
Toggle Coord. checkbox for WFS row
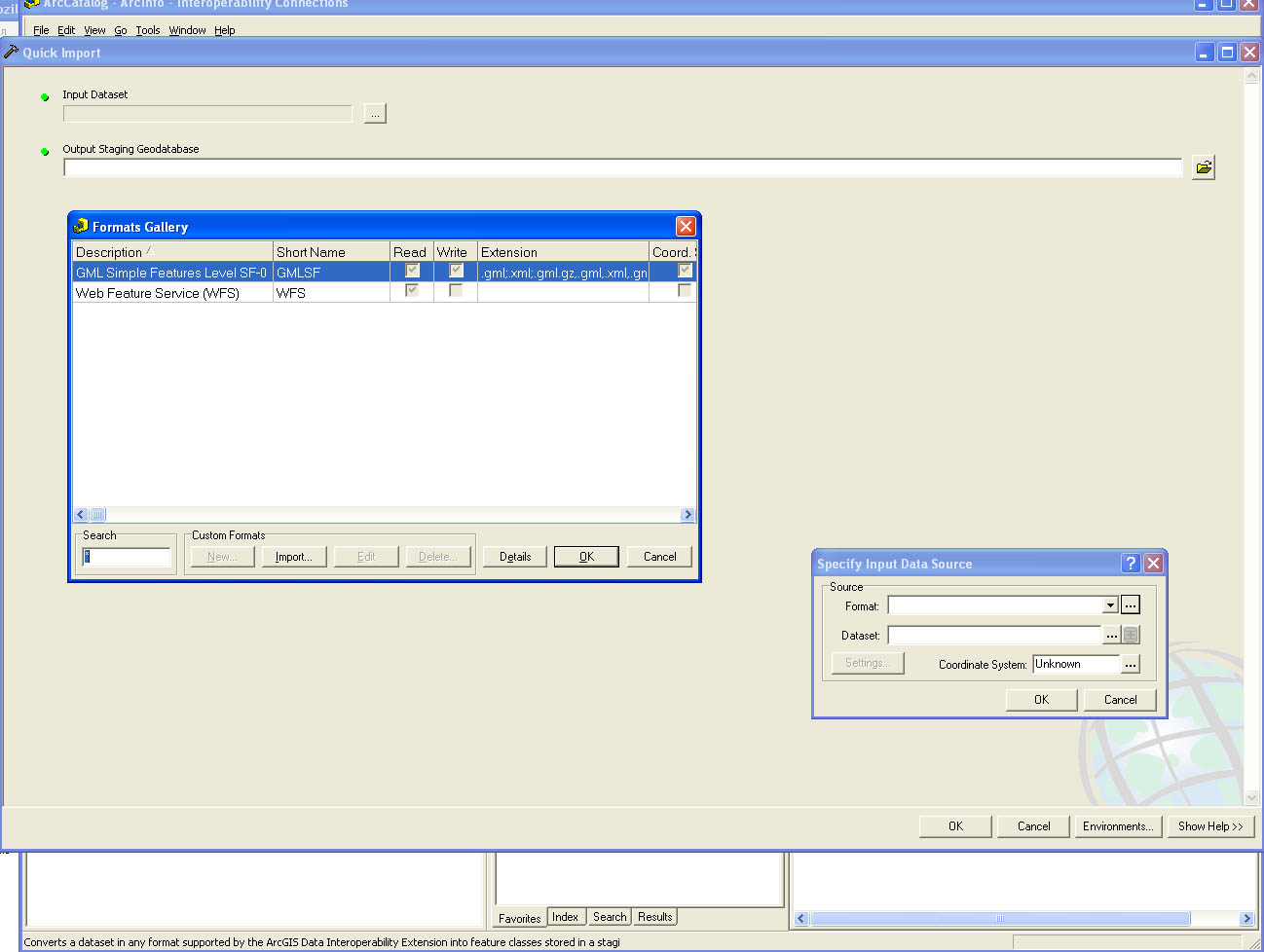coord(685,290)
